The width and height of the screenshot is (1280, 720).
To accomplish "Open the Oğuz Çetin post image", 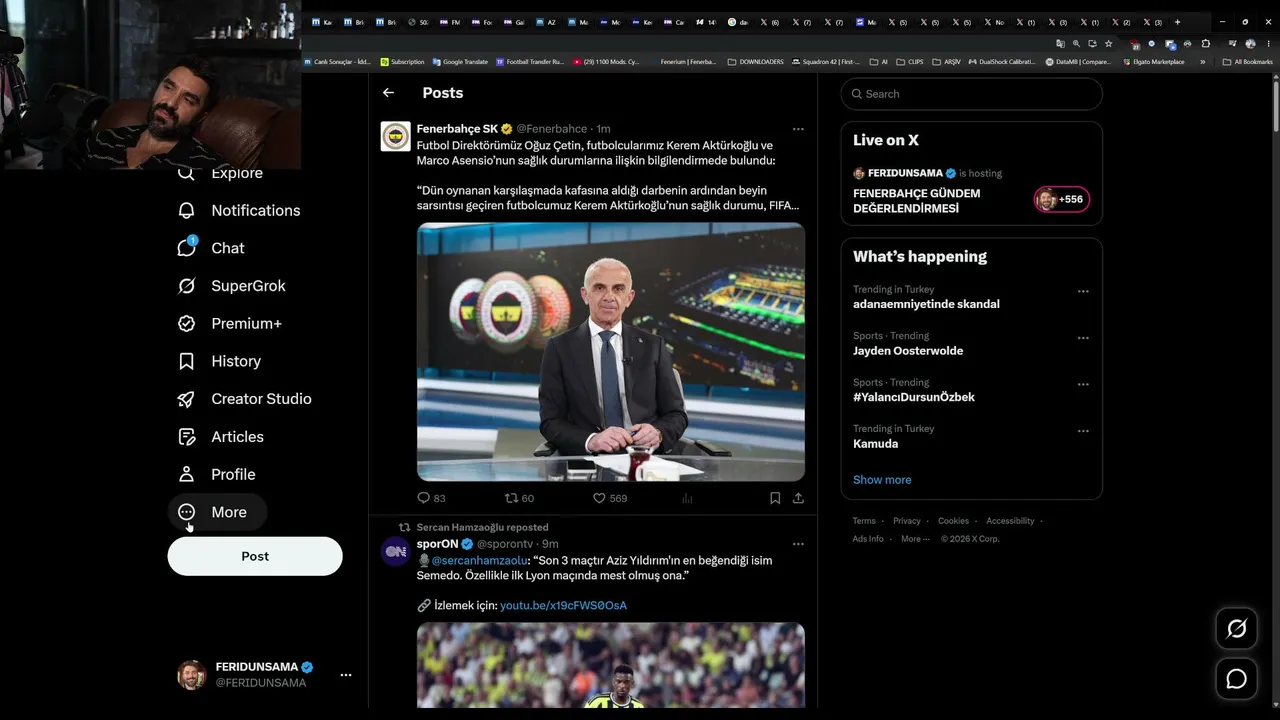I will [x=611, y=352].
